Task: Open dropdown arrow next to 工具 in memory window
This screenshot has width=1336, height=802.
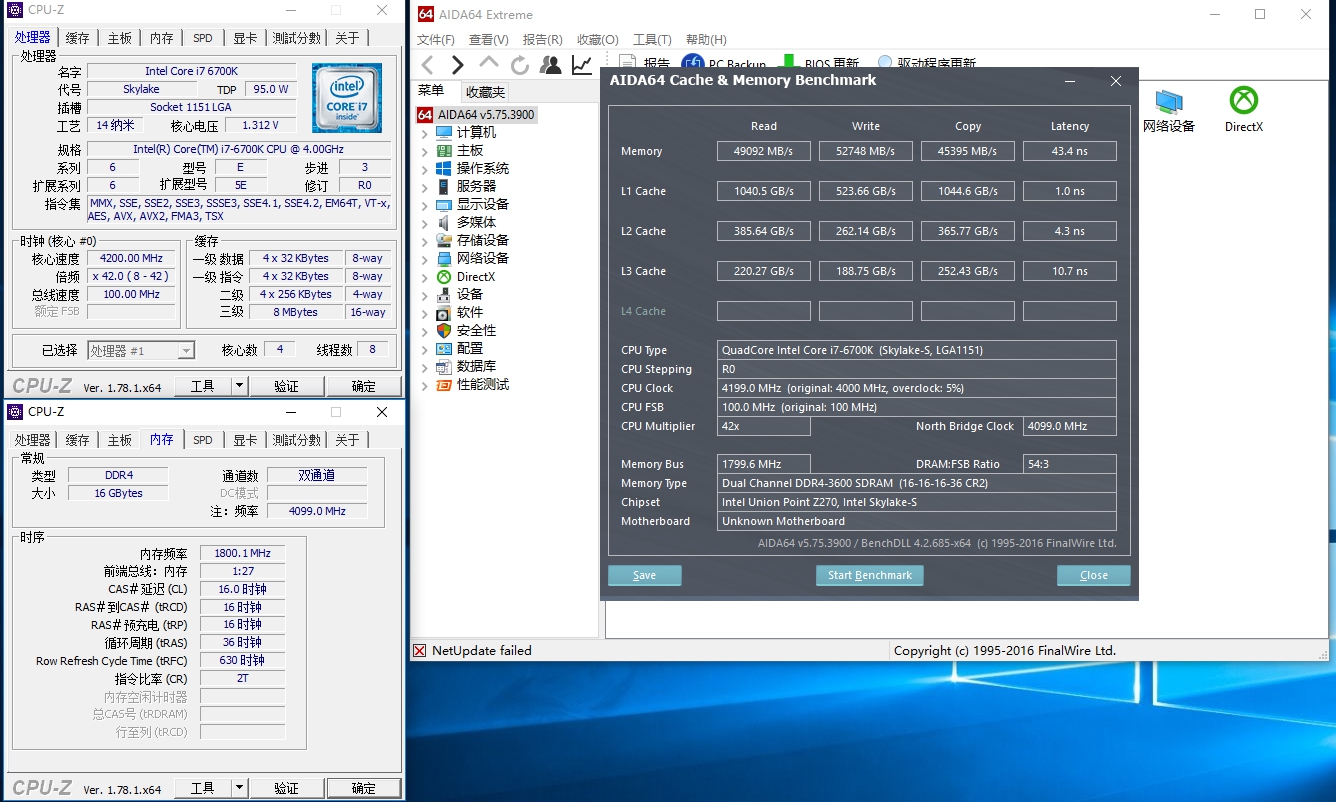Action: 239,788
